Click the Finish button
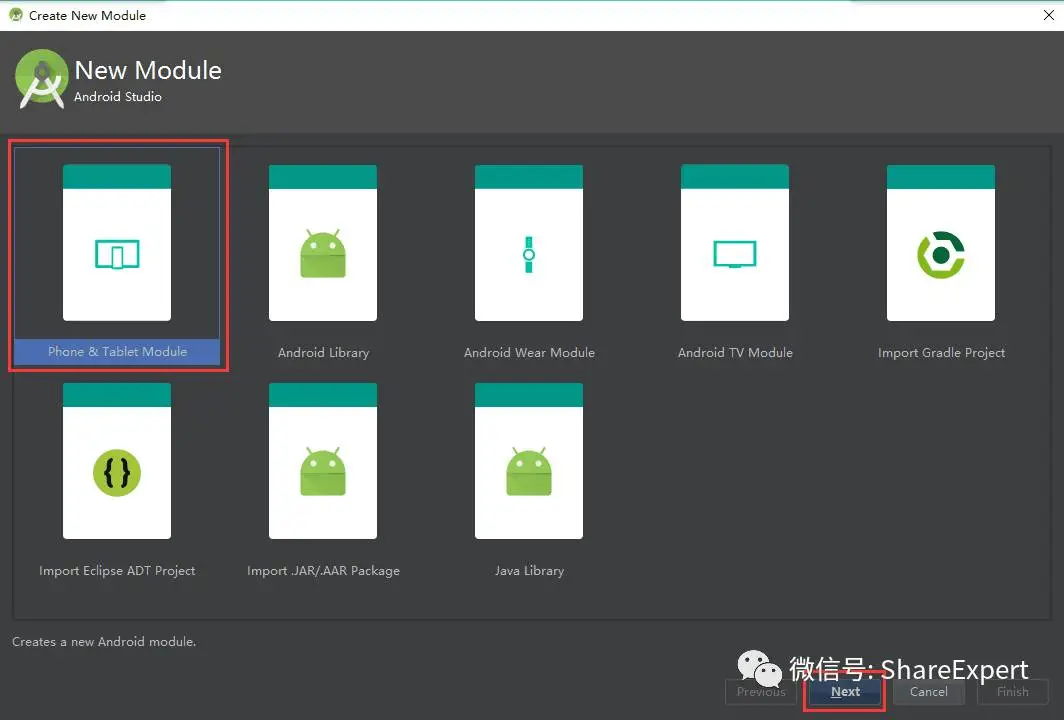The image size is (1064, 720). (x=1012, y=691)
